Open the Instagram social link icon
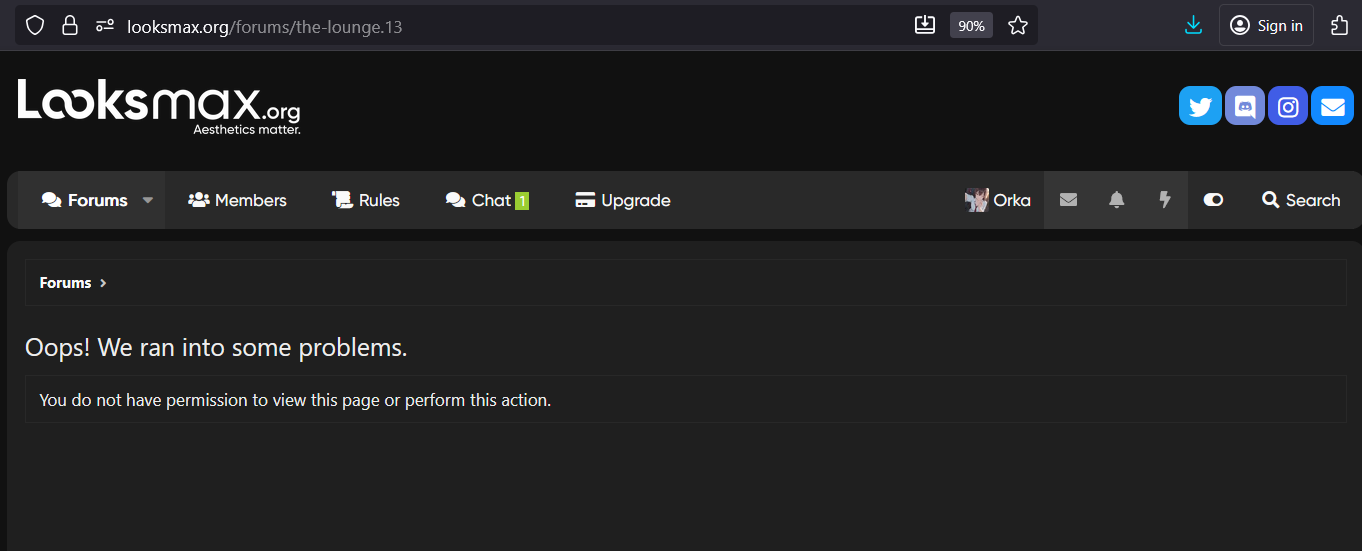Image resolution: width=1362 pixels, height=551 pixels. coord(1288,106)
